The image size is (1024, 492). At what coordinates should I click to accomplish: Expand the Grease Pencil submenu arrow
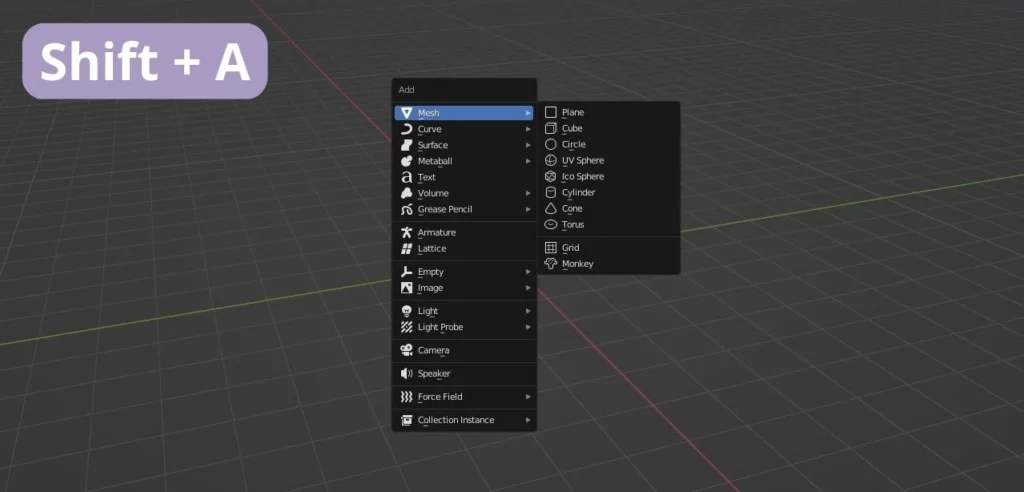[x=528, y=210]
